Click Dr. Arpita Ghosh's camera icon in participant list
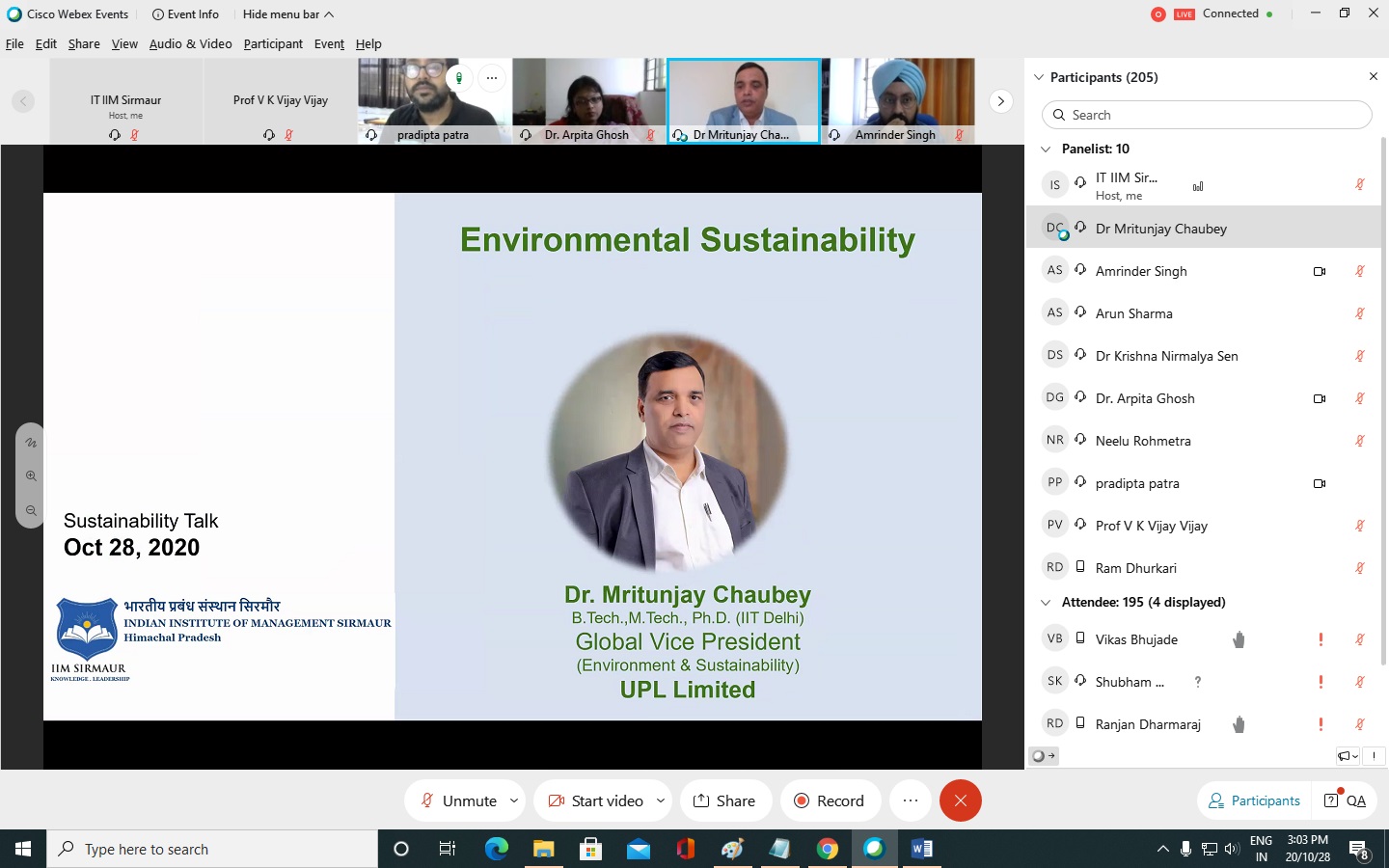 click(1320, 398)
